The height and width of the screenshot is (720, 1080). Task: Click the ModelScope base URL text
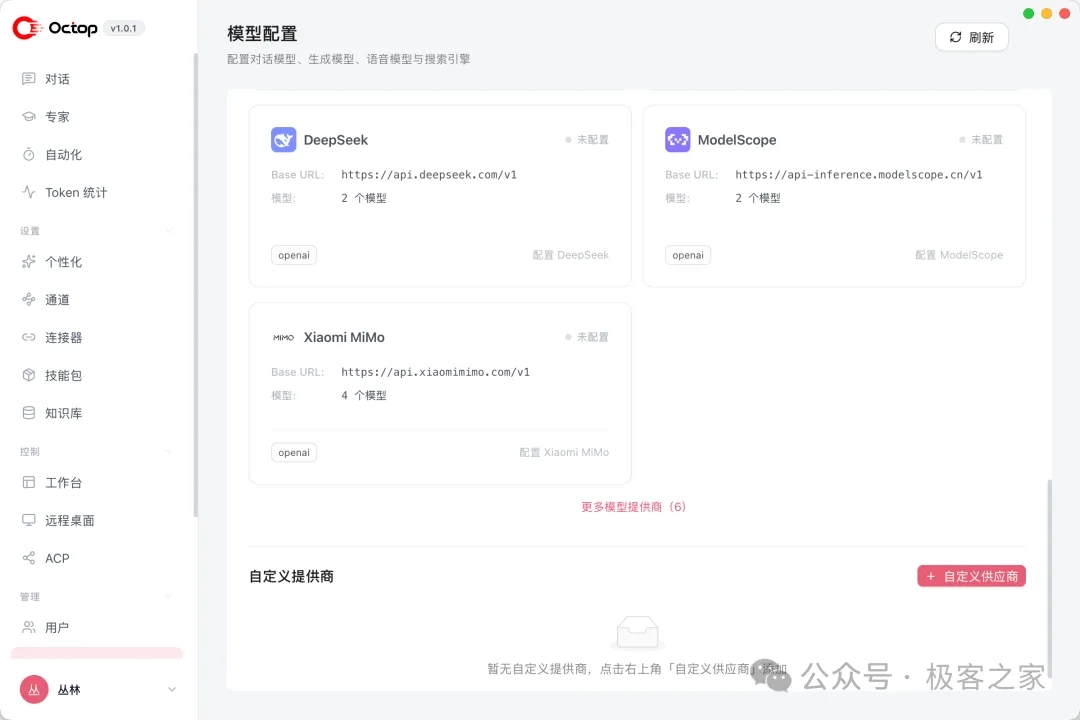(x=859, y=174)
